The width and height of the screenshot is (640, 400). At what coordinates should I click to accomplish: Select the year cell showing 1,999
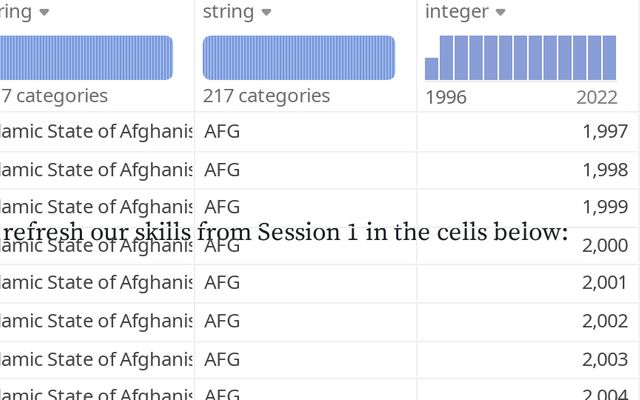coord(528,207)
